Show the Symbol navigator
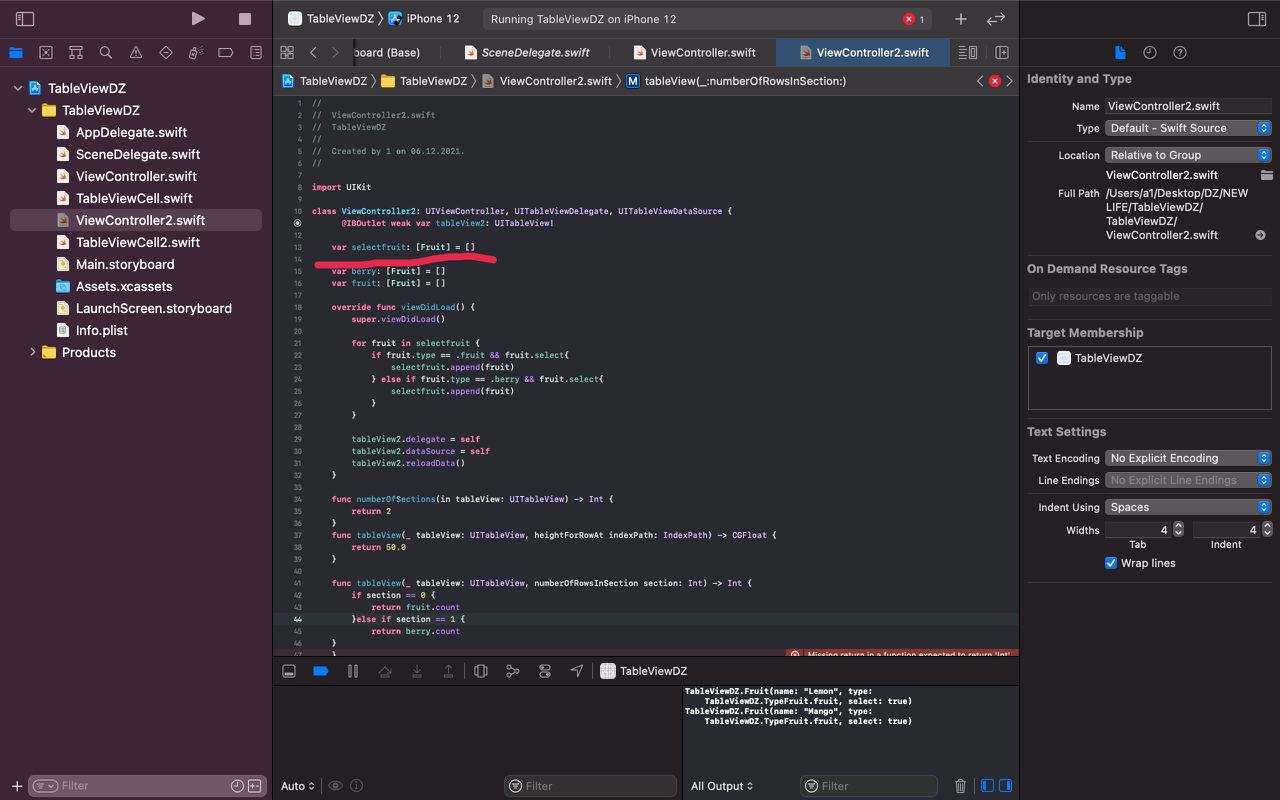The image size is (1280, 800). [x=76, y=52]
